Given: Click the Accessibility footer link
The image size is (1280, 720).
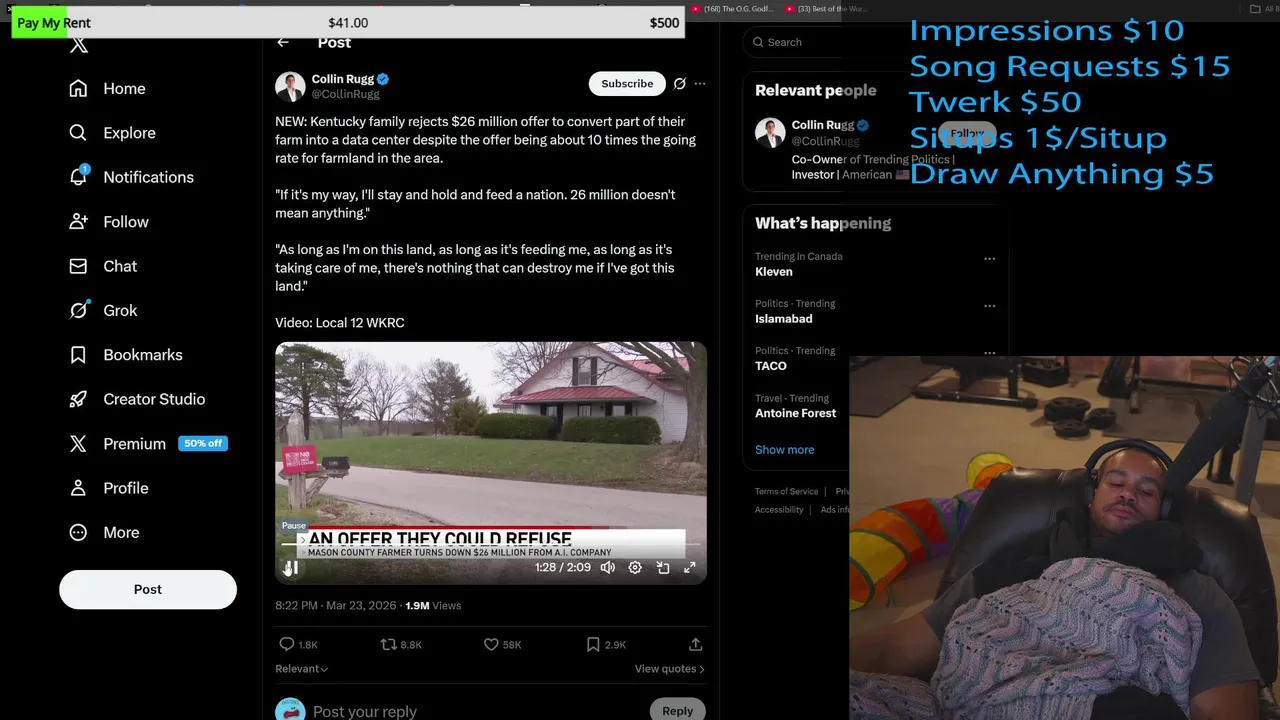Looking at the screenshot, I should [779, 509].
